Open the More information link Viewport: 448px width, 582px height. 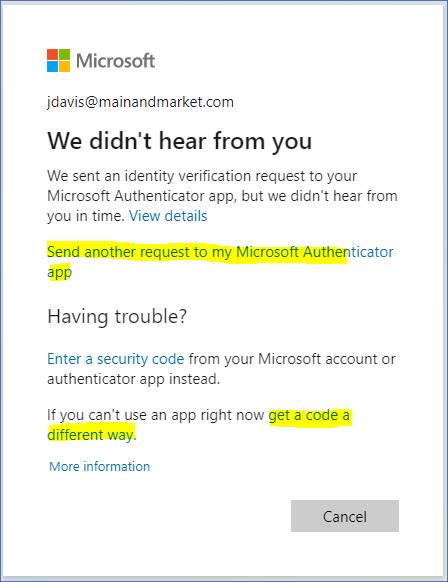[99, 467]
